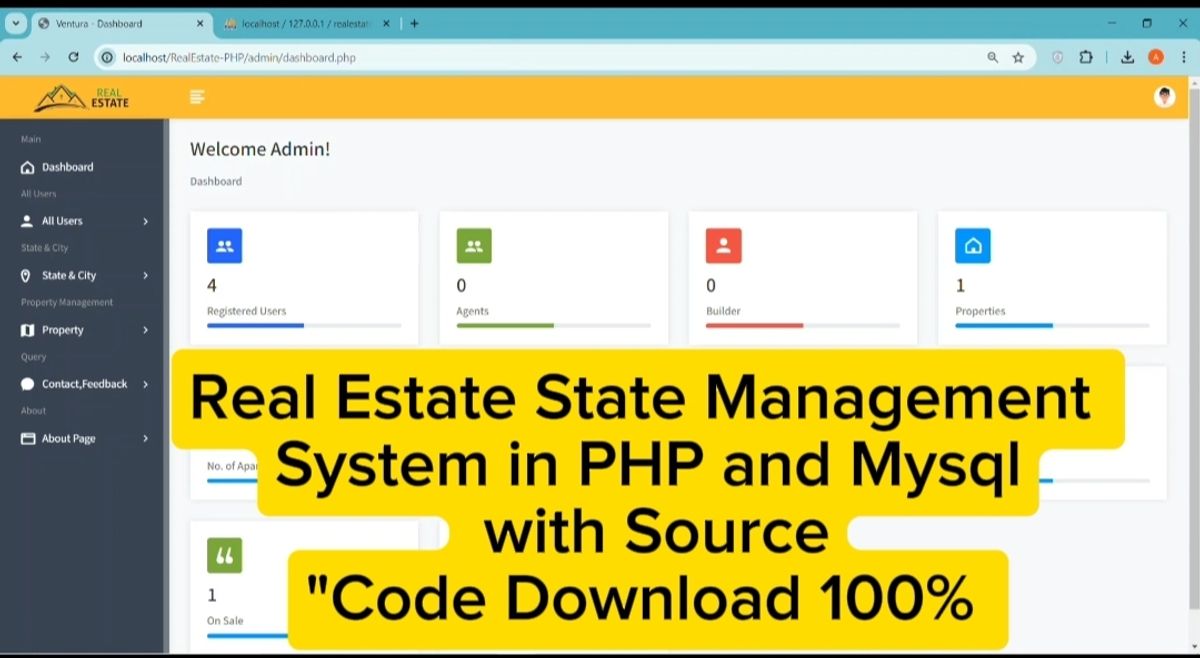Click the Real Estate logo

pyautogui.click(x=82, y=97)
